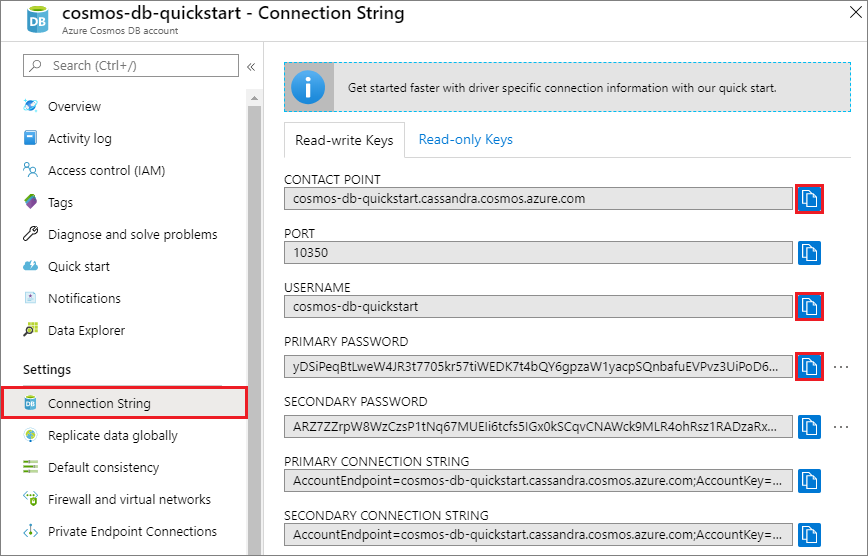Open more options for Primary Password

841,367
